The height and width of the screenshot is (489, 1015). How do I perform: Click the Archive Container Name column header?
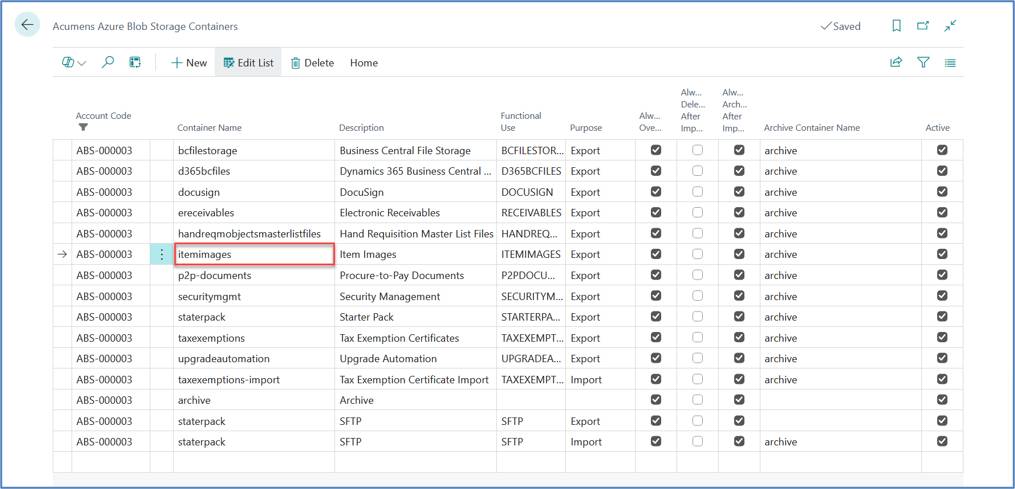pyautogui.click(x=812, y=128)
